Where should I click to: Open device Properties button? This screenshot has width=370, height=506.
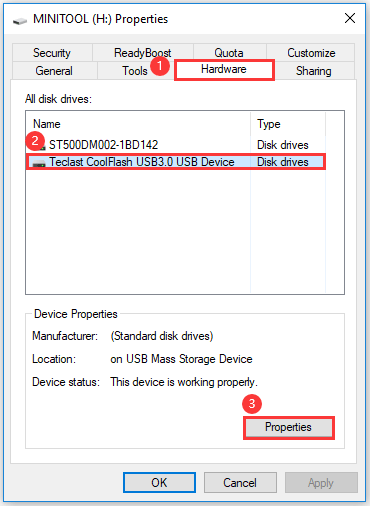pos(289,427)
